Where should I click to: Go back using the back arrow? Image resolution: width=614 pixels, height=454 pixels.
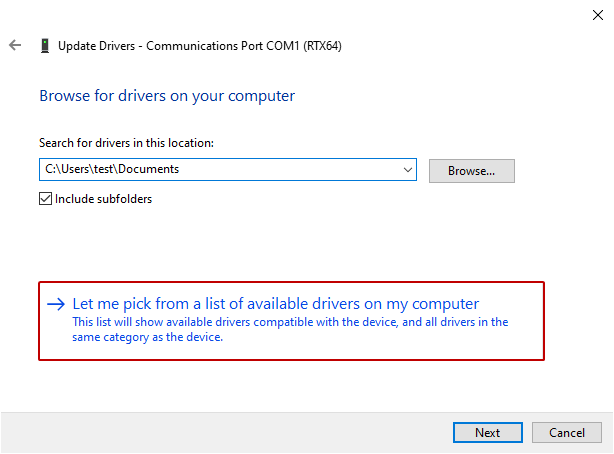pyautogui.click(x=15, y=45)
